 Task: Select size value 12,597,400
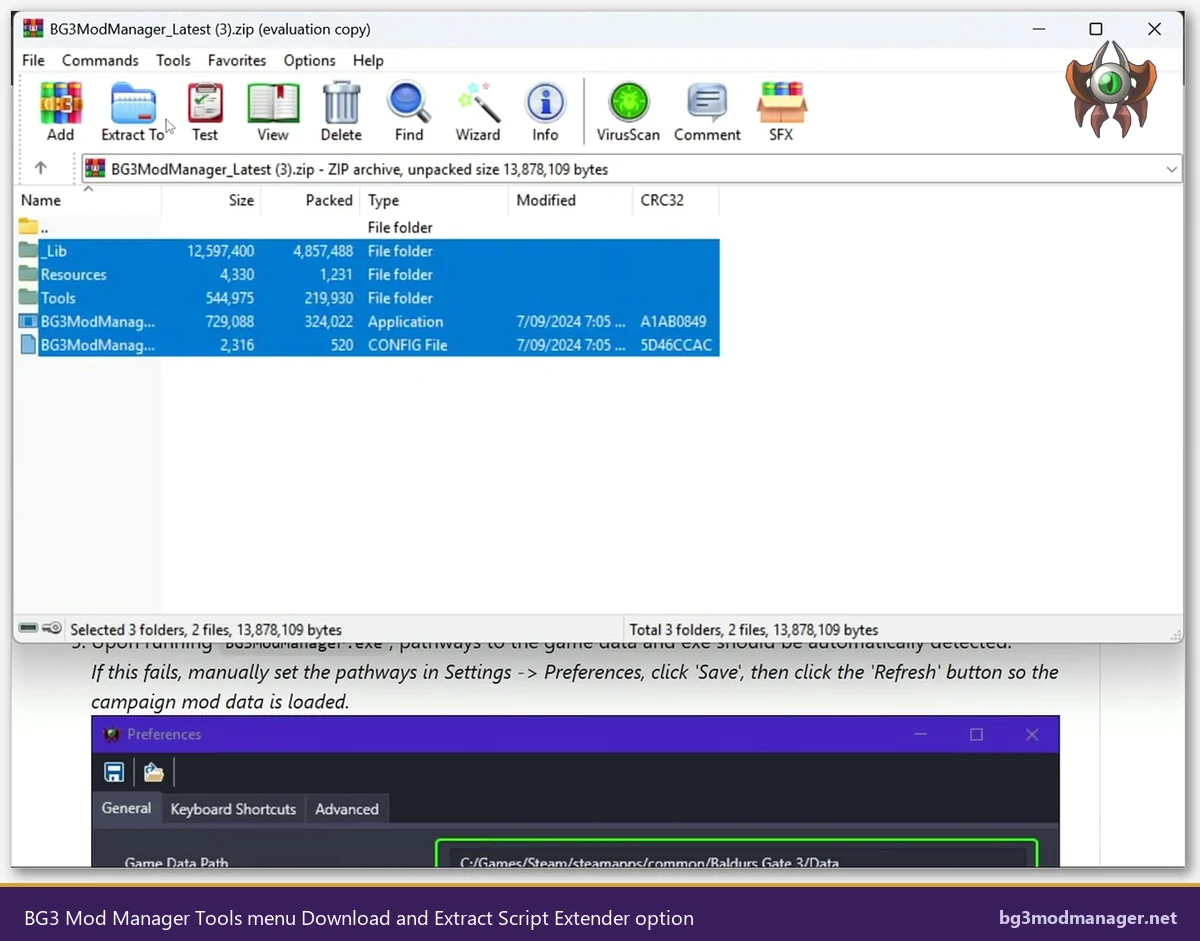pyautogui.click(x=220, y=251)
